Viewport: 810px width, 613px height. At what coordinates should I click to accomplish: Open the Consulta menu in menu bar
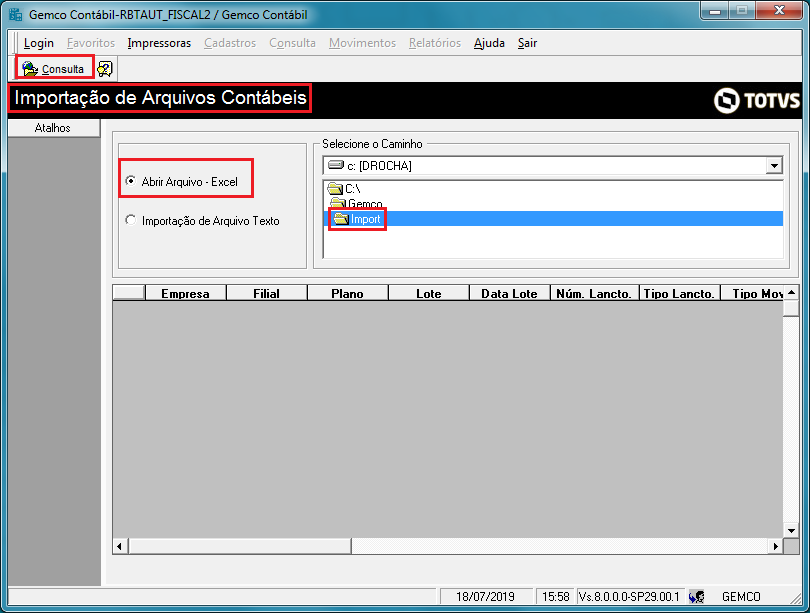point(292,43)
